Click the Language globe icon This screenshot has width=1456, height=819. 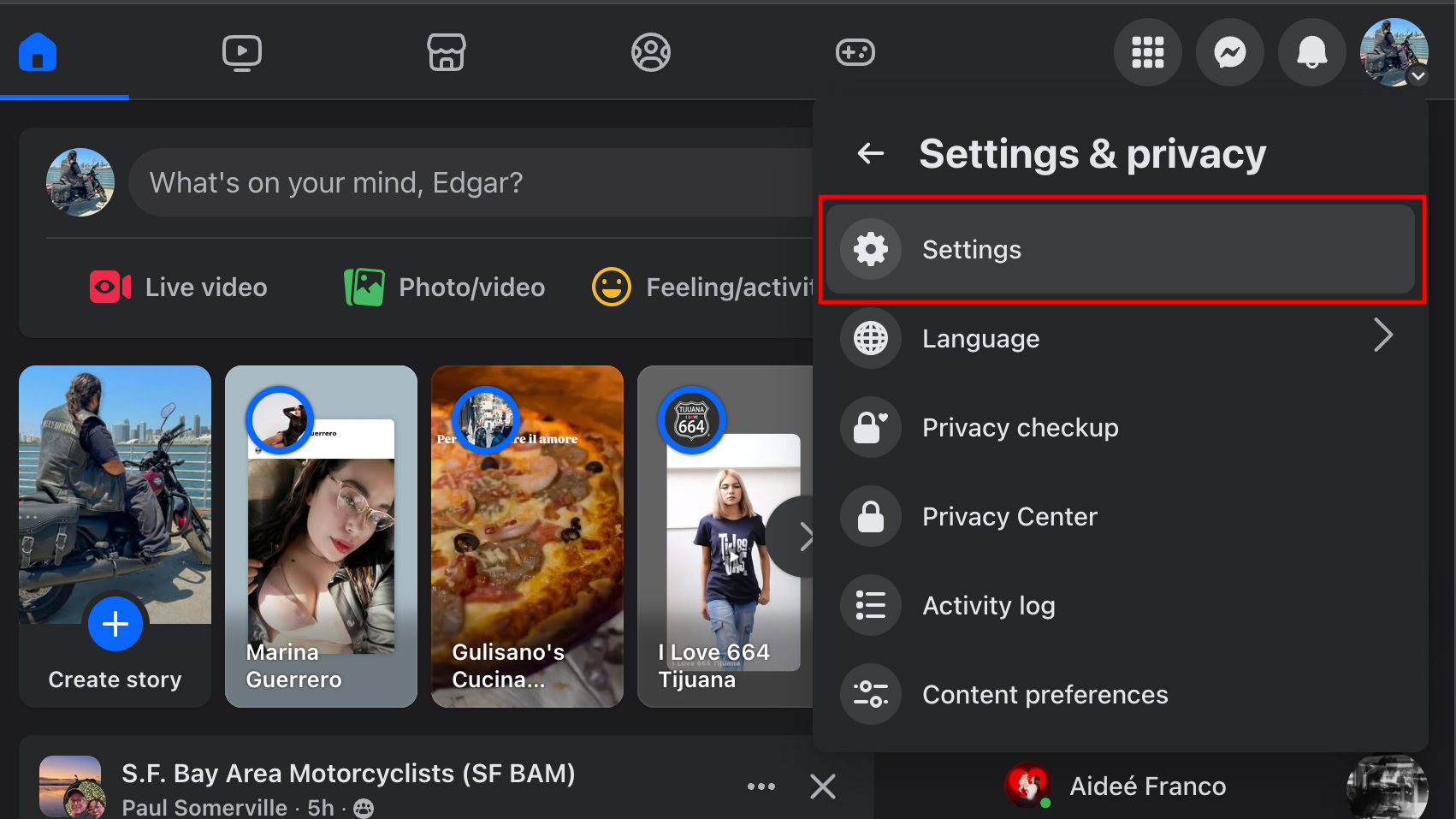click(x=871, y=338)
